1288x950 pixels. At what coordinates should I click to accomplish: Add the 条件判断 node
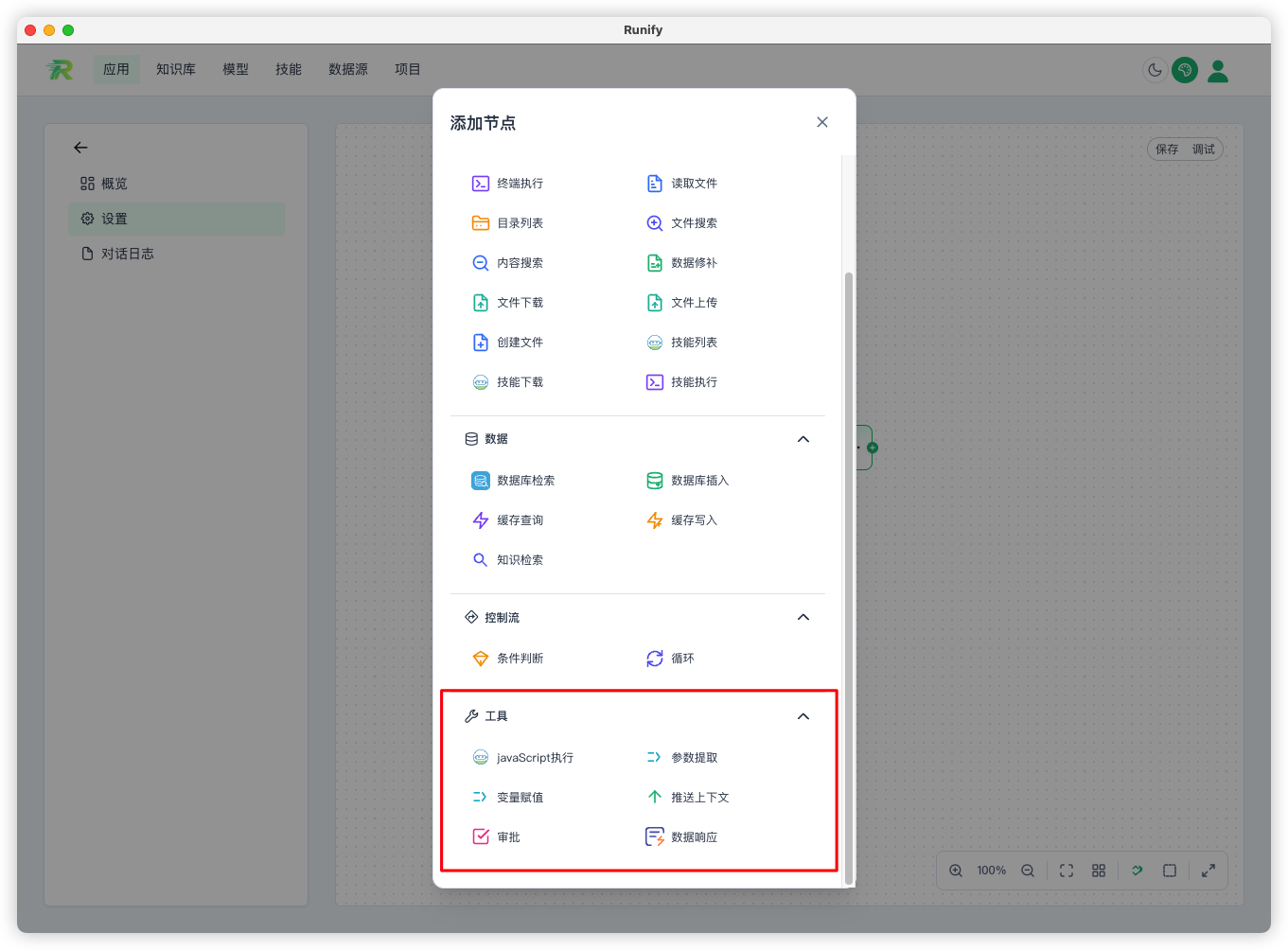click(x=507, y=659)
